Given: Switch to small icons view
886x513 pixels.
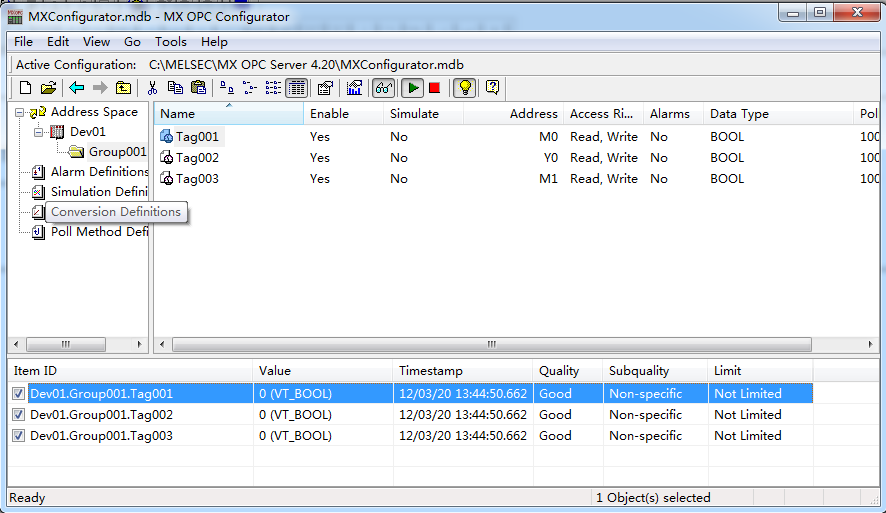Looking at the screenshot, I should point(250,88).
